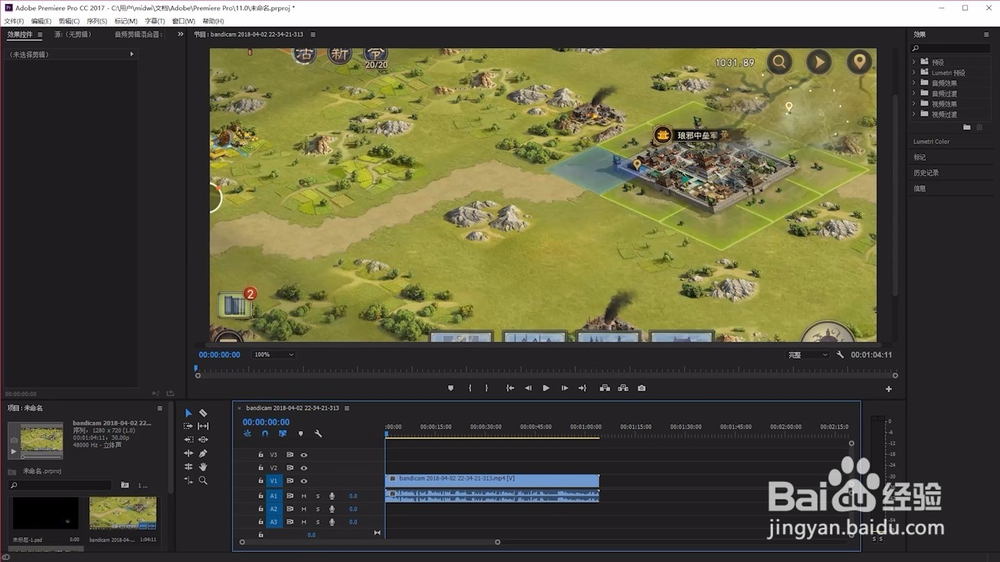Screen dimensions: 1000x562
Task: Open the playback resolution dropdown
Action: 807,355
